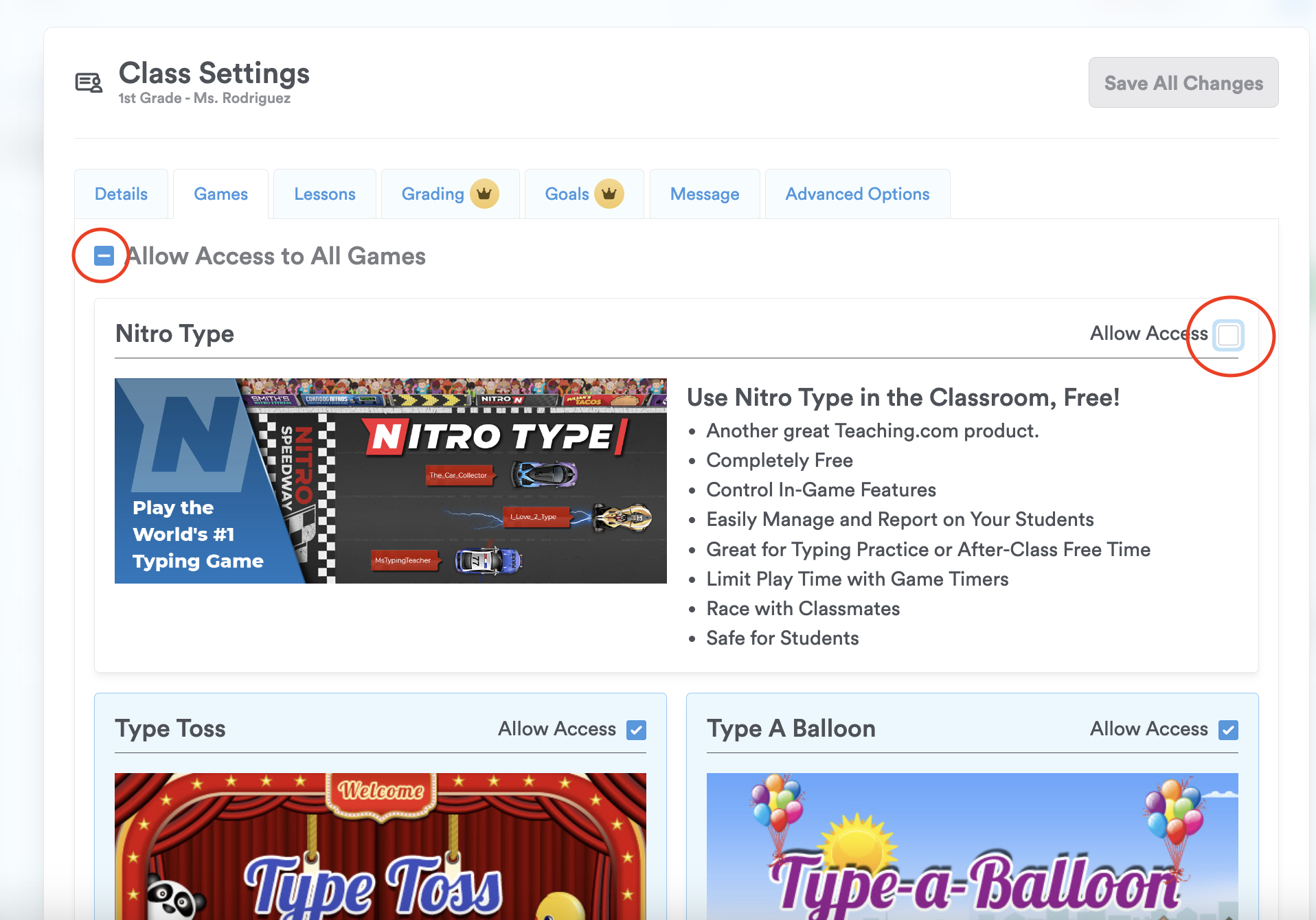Image resolution: width=1316 pixels, height=920 pixels.
Task: Click the Save All Changes button
Action: (1183, 82)
